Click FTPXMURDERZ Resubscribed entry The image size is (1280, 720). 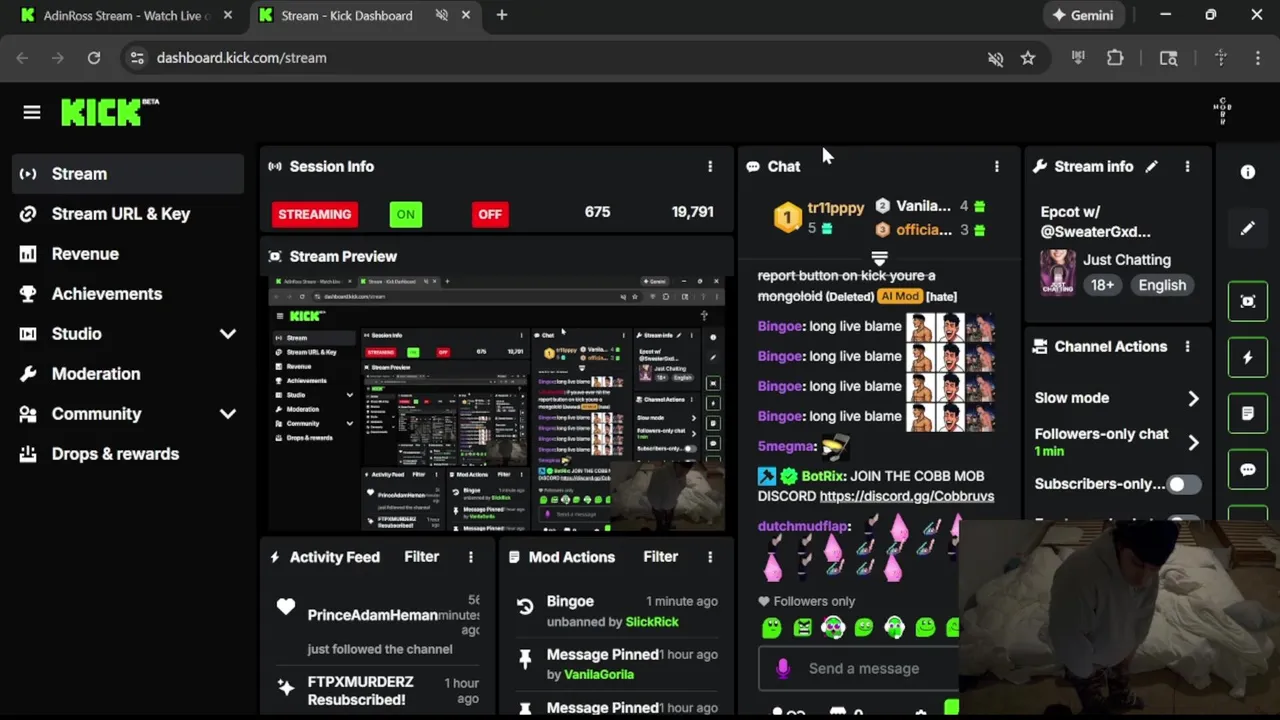point(360,691)
